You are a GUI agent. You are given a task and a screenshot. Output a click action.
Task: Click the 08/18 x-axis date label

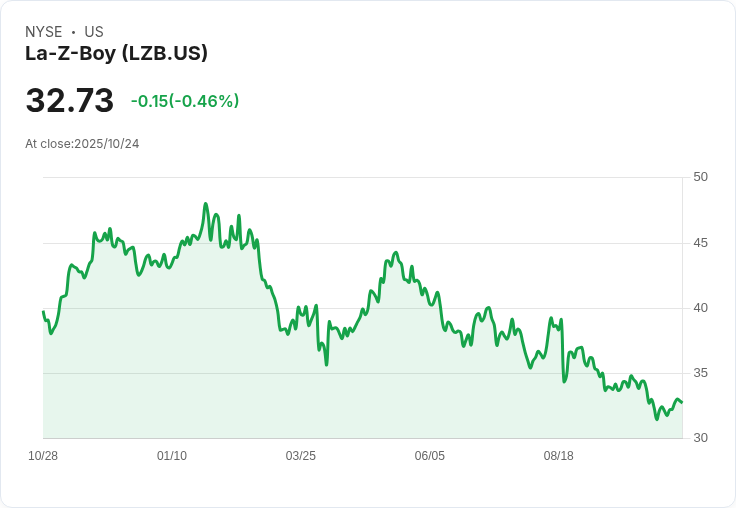click(559, 456)
